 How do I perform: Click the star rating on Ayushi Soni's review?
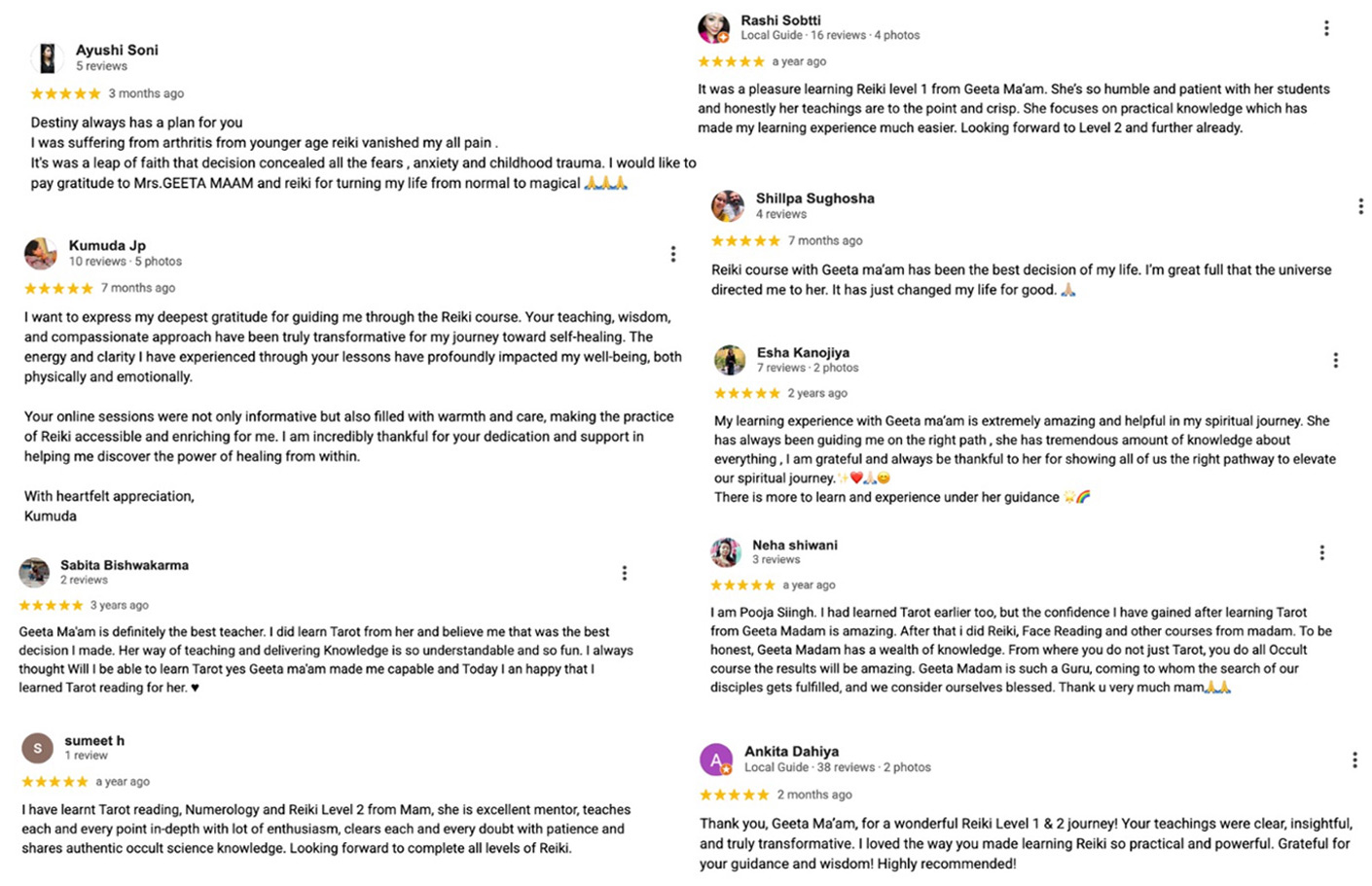pyautogui.click(x=65, y=94)
